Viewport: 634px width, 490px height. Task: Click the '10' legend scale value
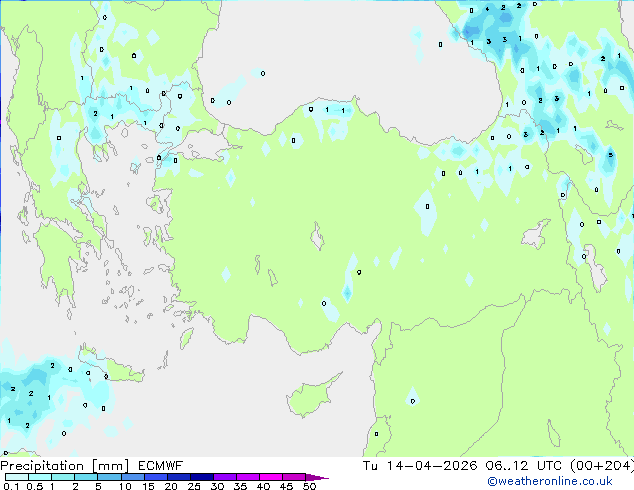[x=125, y=486]
